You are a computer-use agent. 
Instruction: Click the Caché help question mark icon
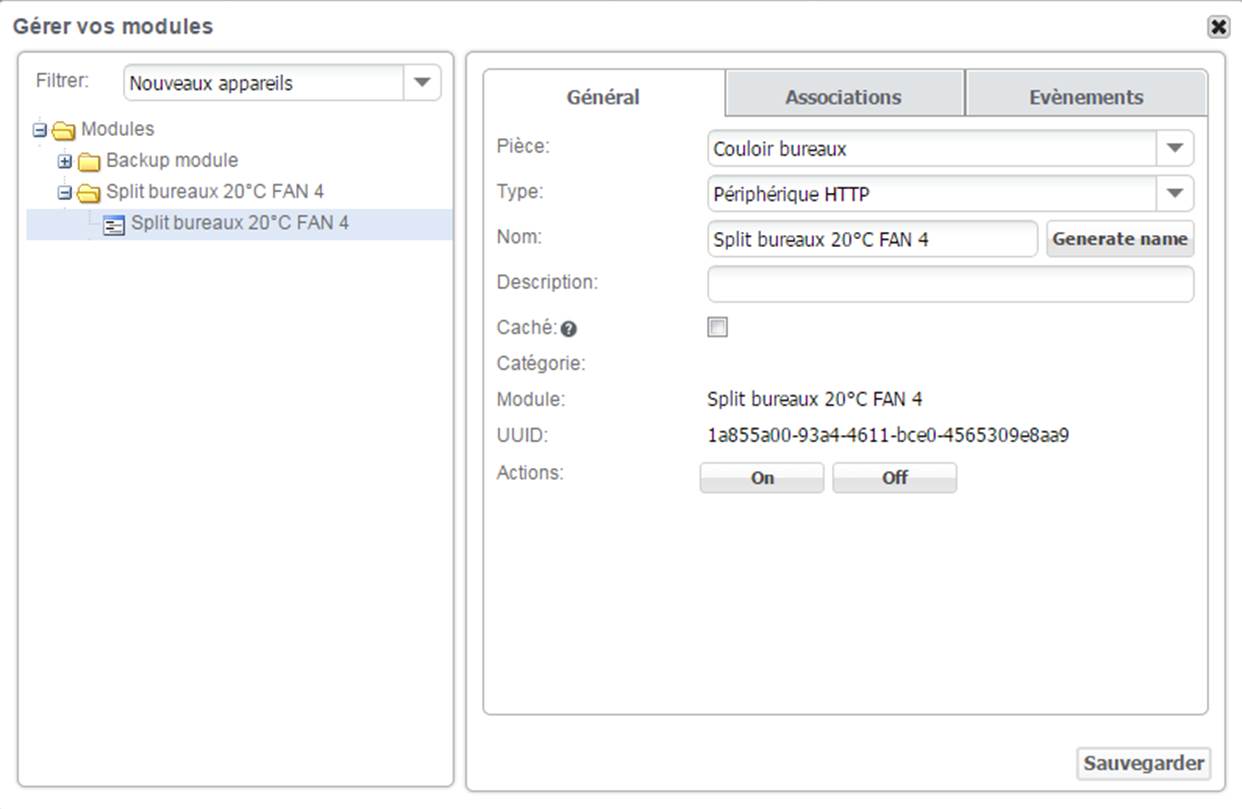pyautogui.click(x=568, y=329)
